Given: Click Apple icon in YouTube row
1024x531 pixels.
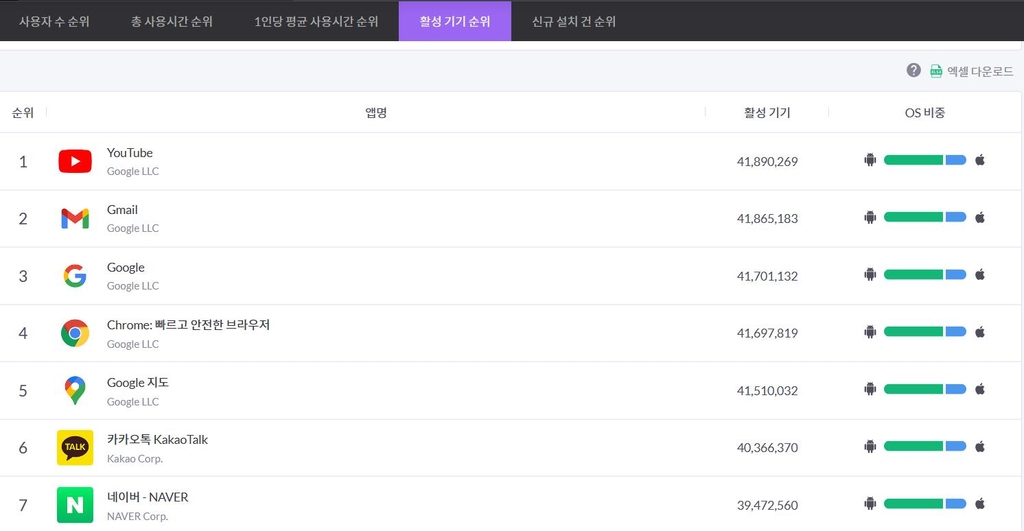Looking at the screenshot, I should point(980,160).
